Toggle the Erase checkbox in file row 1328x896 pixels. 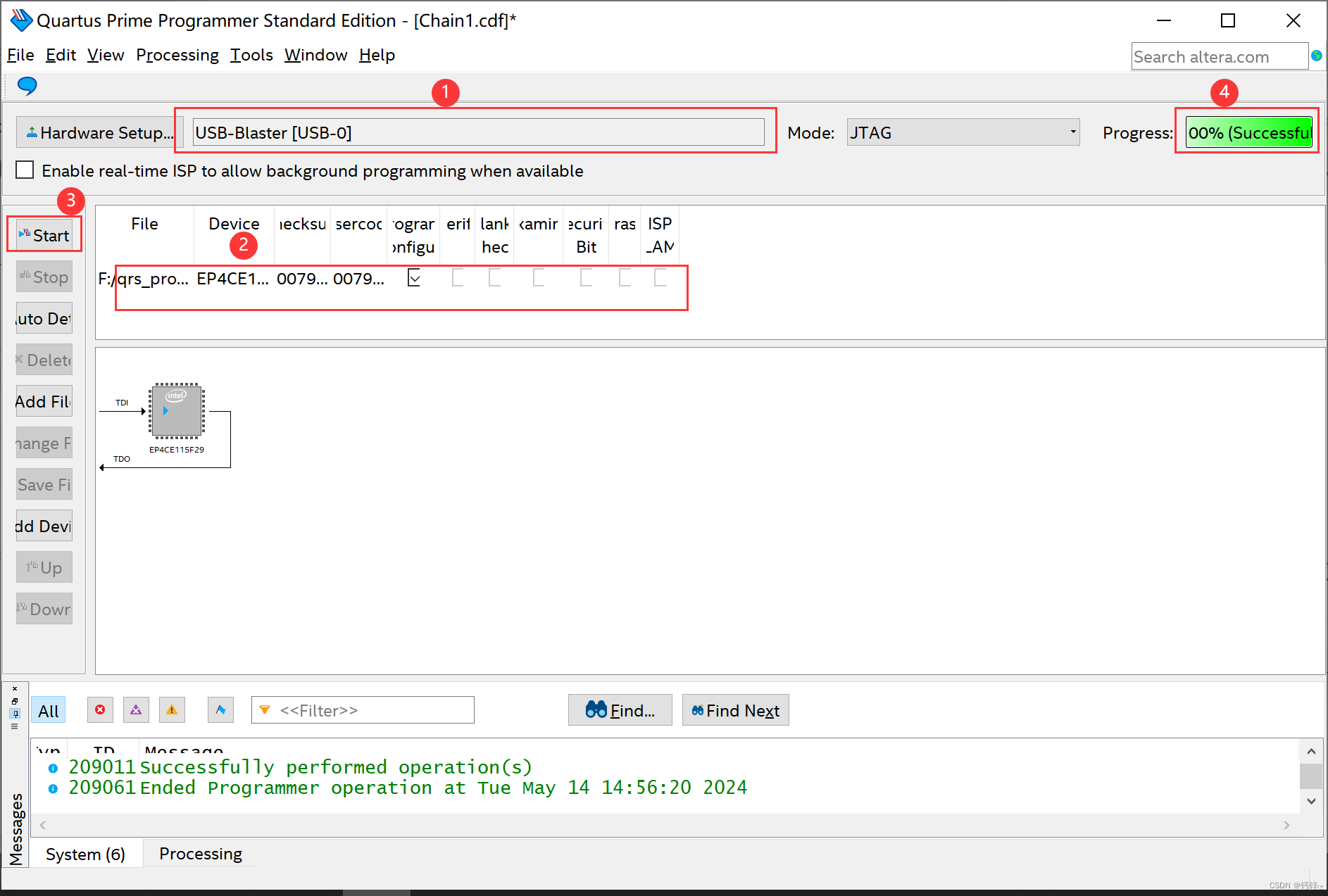click(625, 277)
